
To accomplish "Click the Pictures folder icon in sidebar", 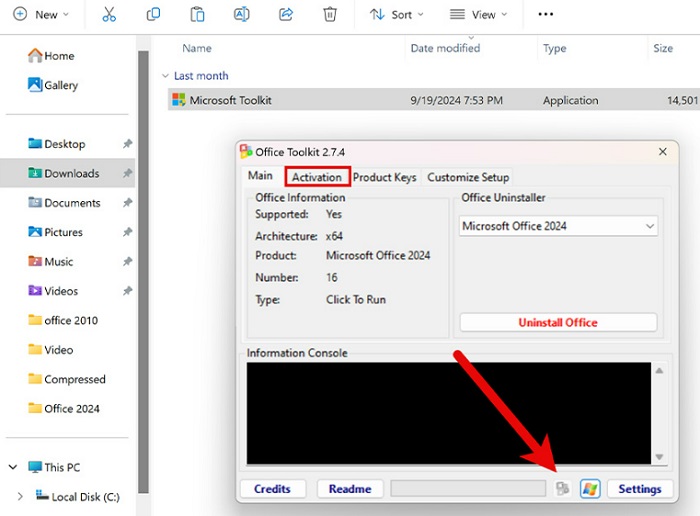I will [35, 232].
